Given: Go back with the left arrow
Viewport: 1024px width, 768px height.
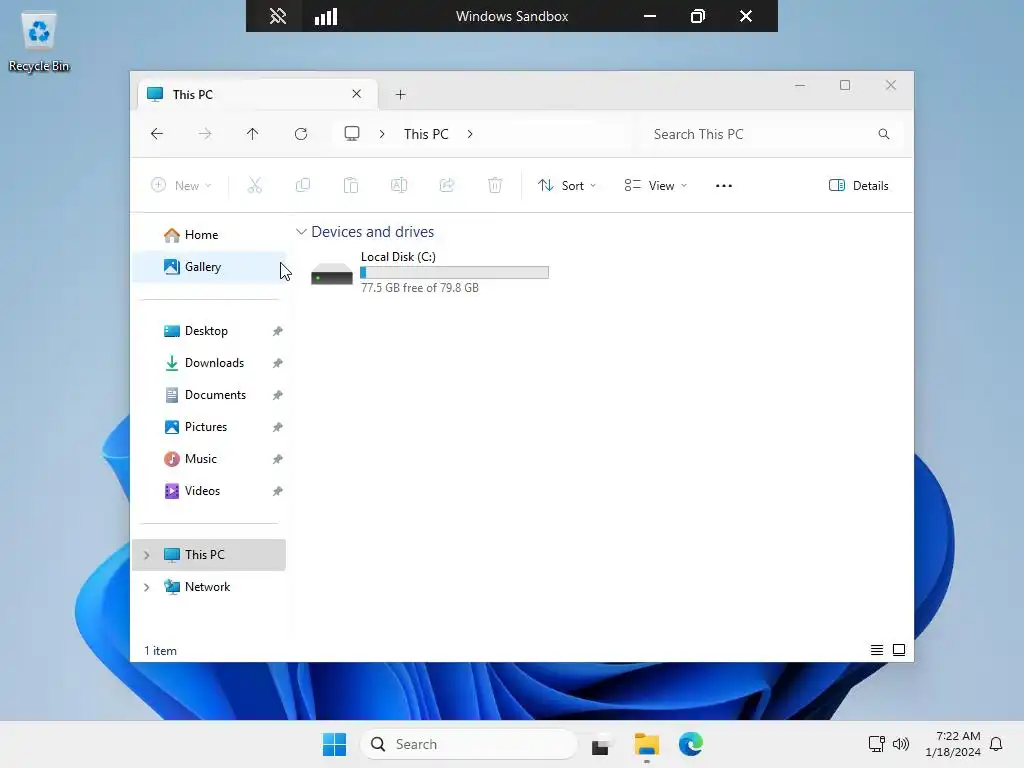Looking at the screenshot, I should pos(157,134).
